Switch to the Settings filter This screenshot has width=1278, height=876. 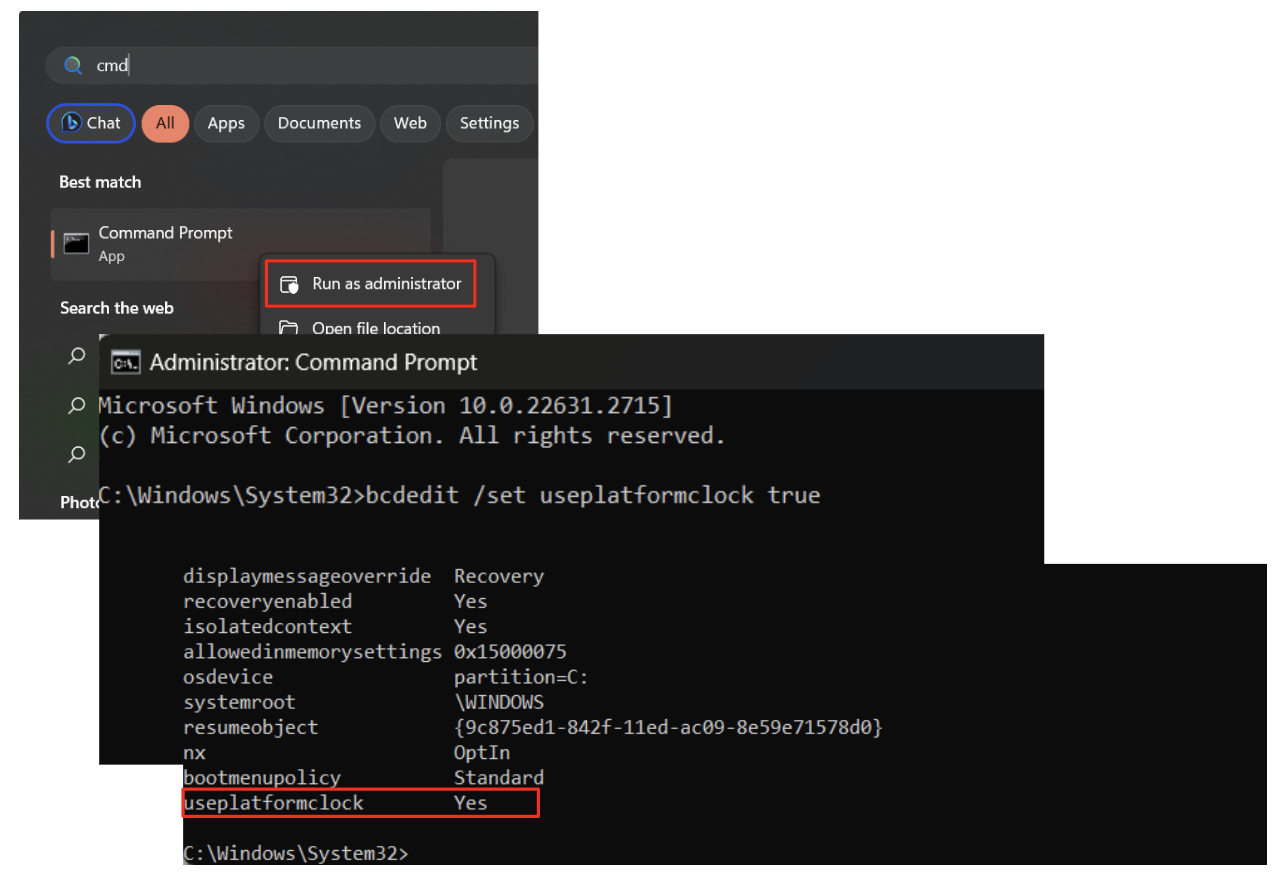tap(489, 123)
